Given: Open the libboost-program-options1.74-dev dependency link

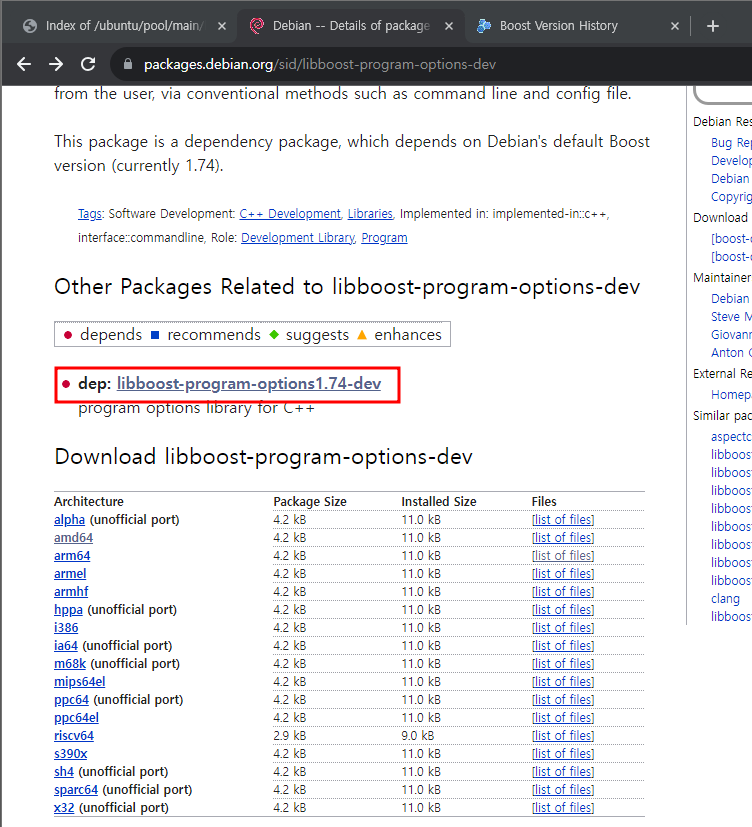Looking at the screenshot, I should pyautogui.click(x=248, y=384).
